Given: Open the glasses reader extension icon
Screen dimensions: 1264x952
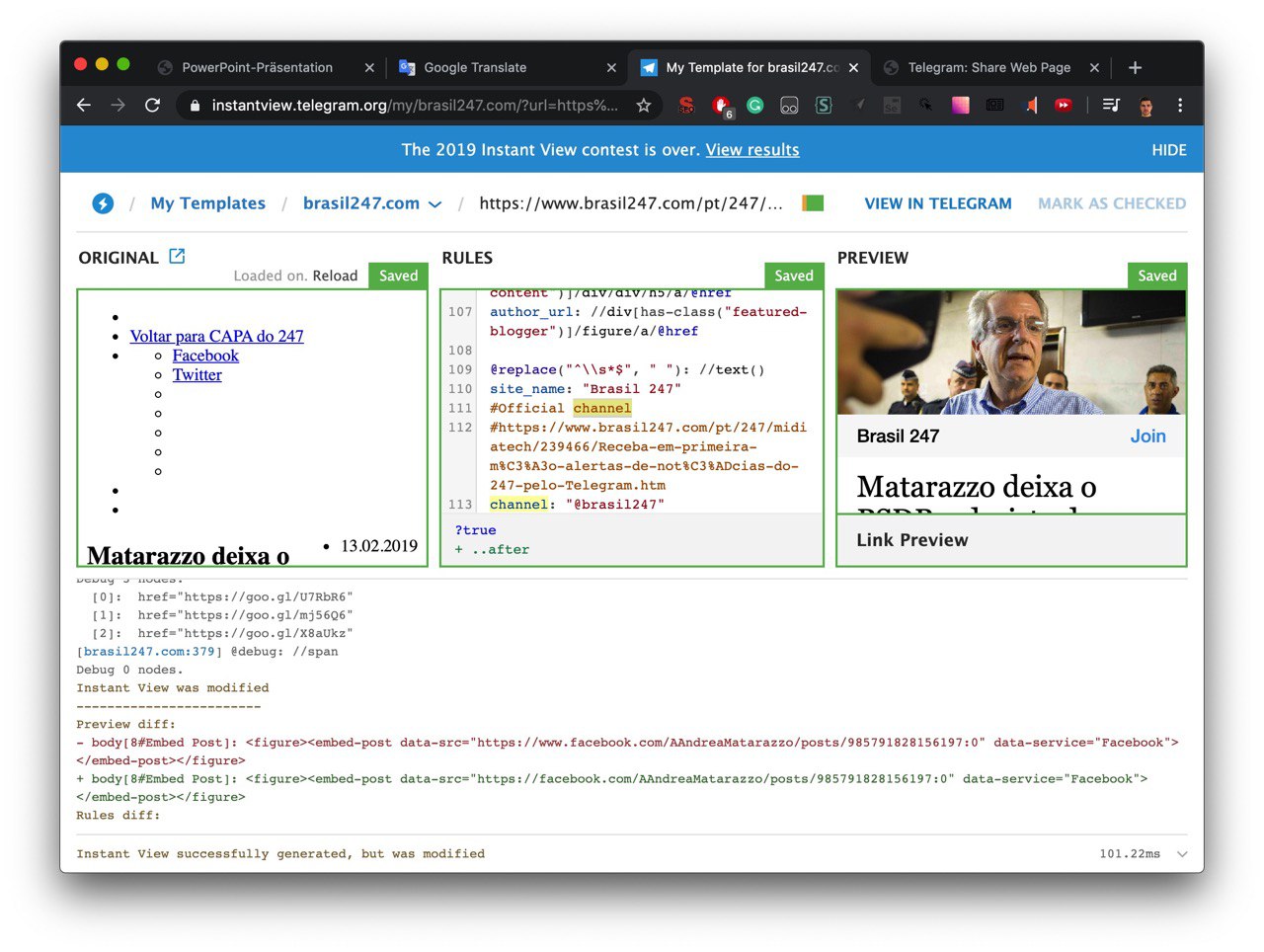Looking at the screenshot, I should (x=789, y=105).
